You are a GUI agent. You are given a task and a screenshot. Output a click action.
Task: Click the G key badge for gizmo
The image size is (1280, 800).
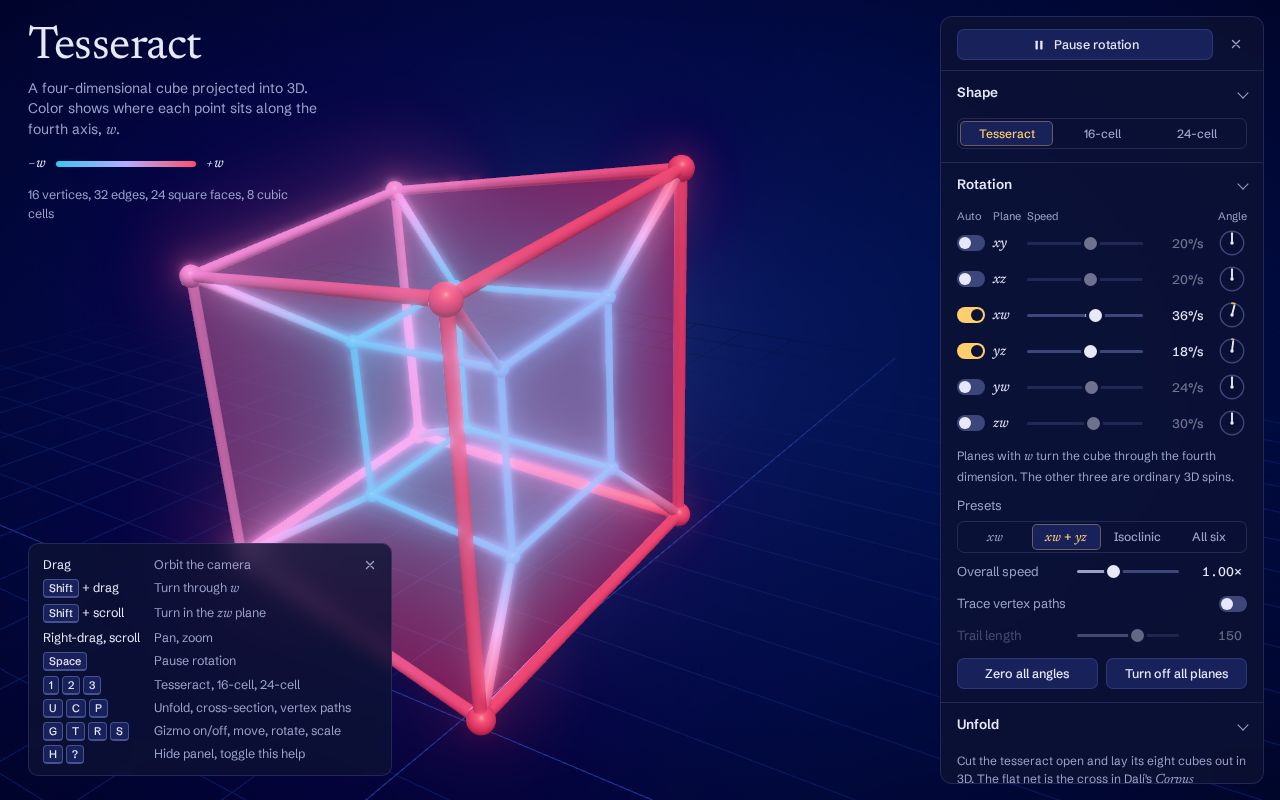[x=53, y=731]
